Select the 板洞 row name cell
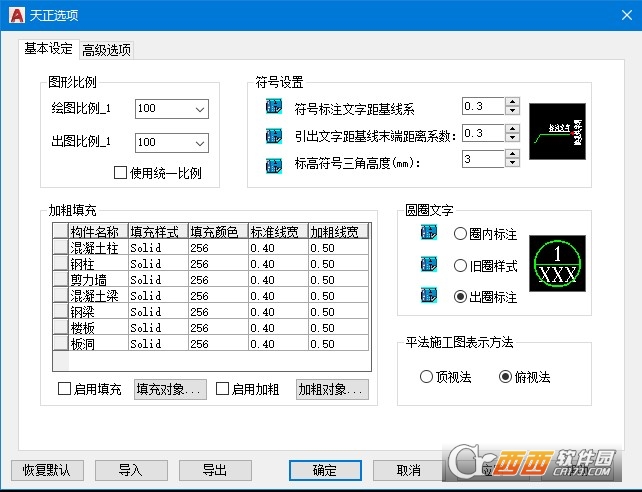This screenshot has width=642, height=492. (x=98, y=343)
